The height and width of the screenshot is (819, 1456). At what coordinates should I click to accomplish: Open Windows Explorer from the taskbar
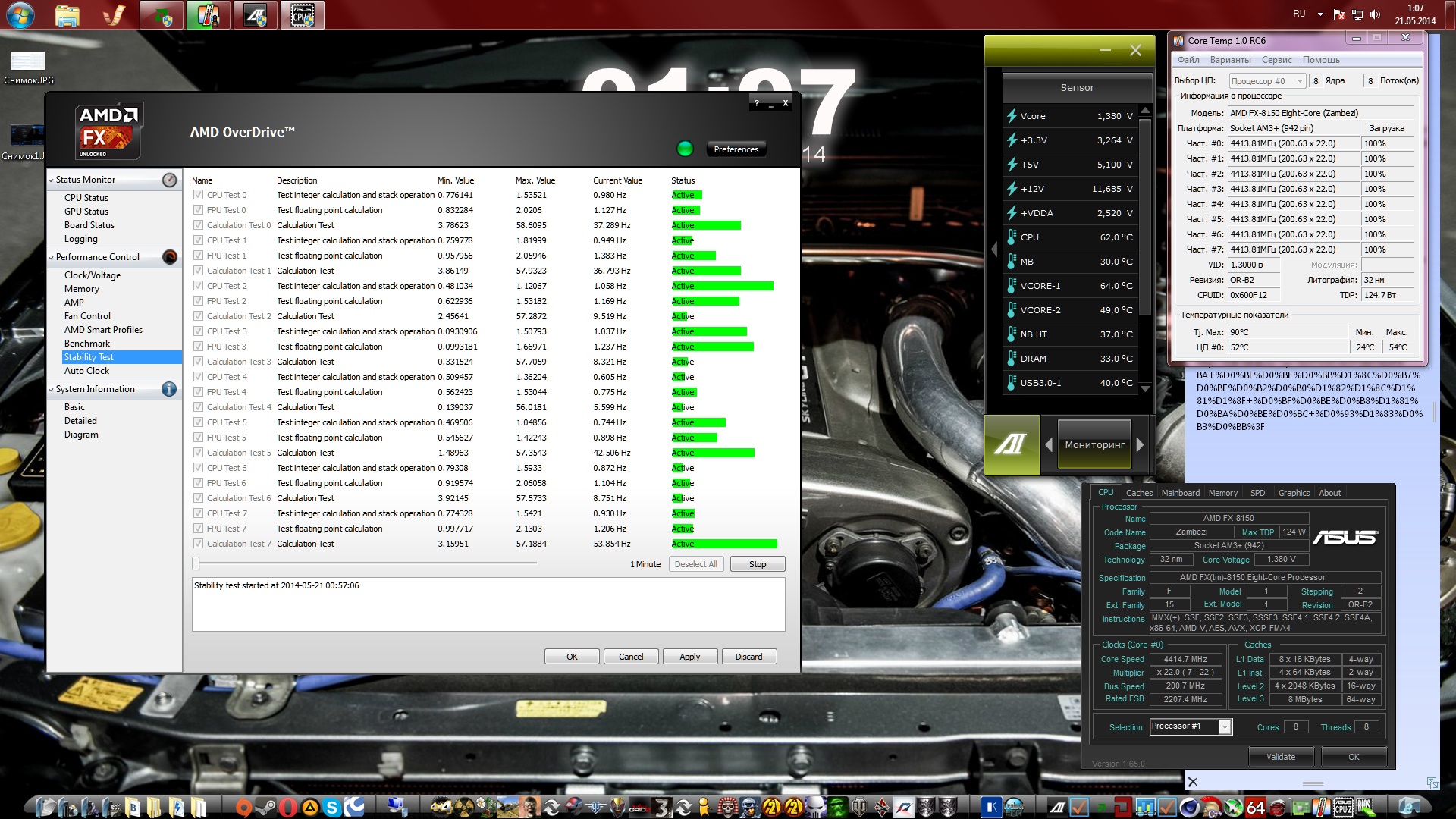(x=67, y=15)
